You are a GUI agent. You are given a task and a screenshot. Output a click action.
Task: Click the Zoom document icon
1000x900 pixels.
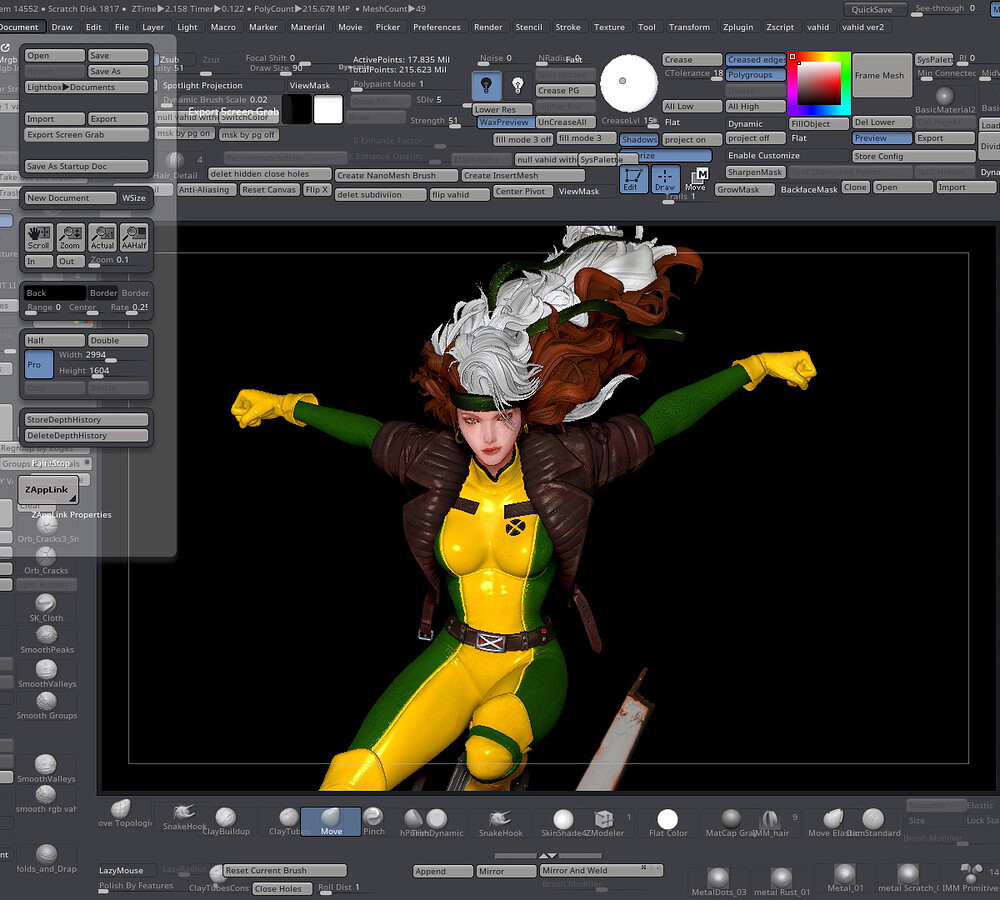(70, 237)
